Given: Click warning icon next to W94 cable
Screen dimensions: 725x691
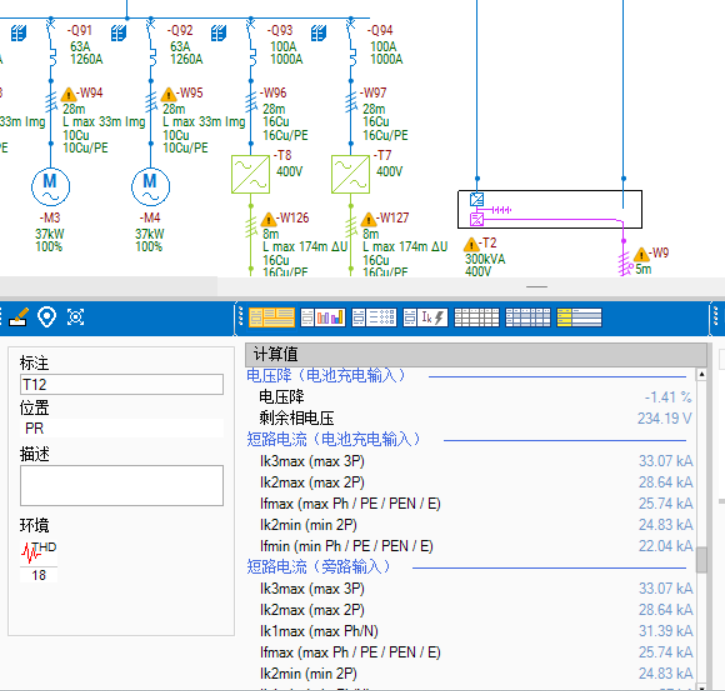Looking at the screenshot, I should 69,94.
